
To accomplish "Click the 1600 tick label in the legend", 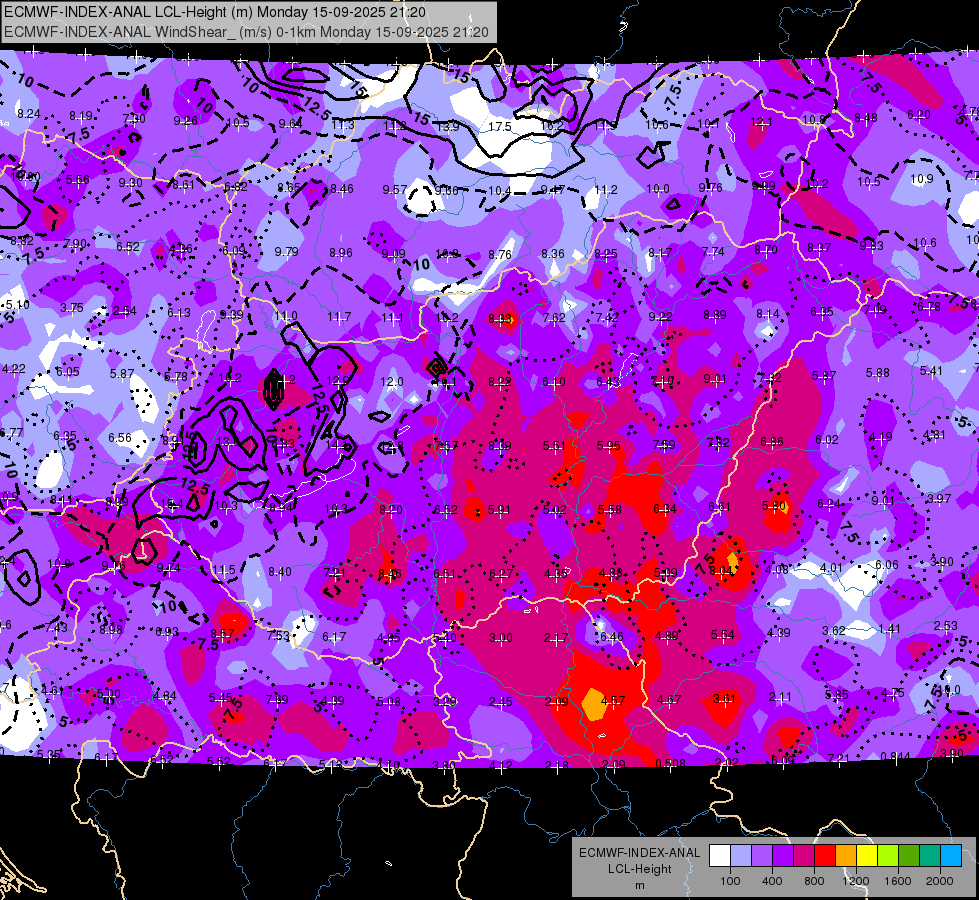I will click(x=898, y=881).
